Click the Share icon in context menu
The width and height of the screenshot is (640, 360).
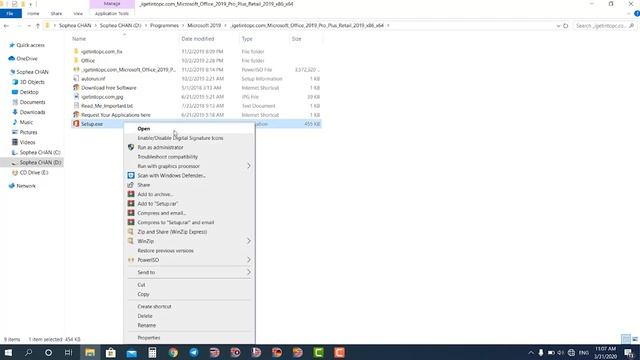(131, 185)
